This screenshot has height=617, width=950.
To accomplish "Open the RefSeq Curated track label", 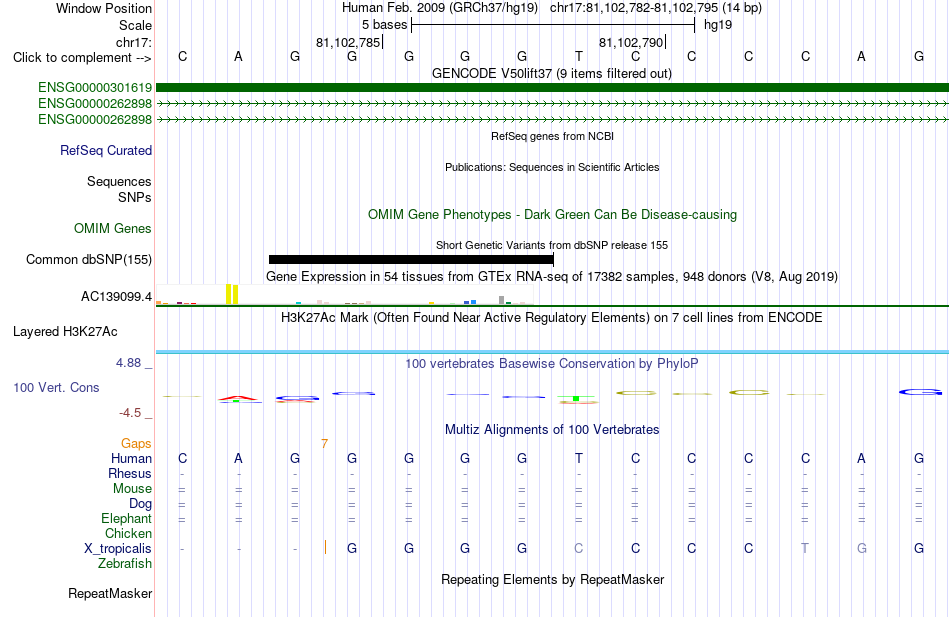I will pyautogui.click(x=106, y=150).
